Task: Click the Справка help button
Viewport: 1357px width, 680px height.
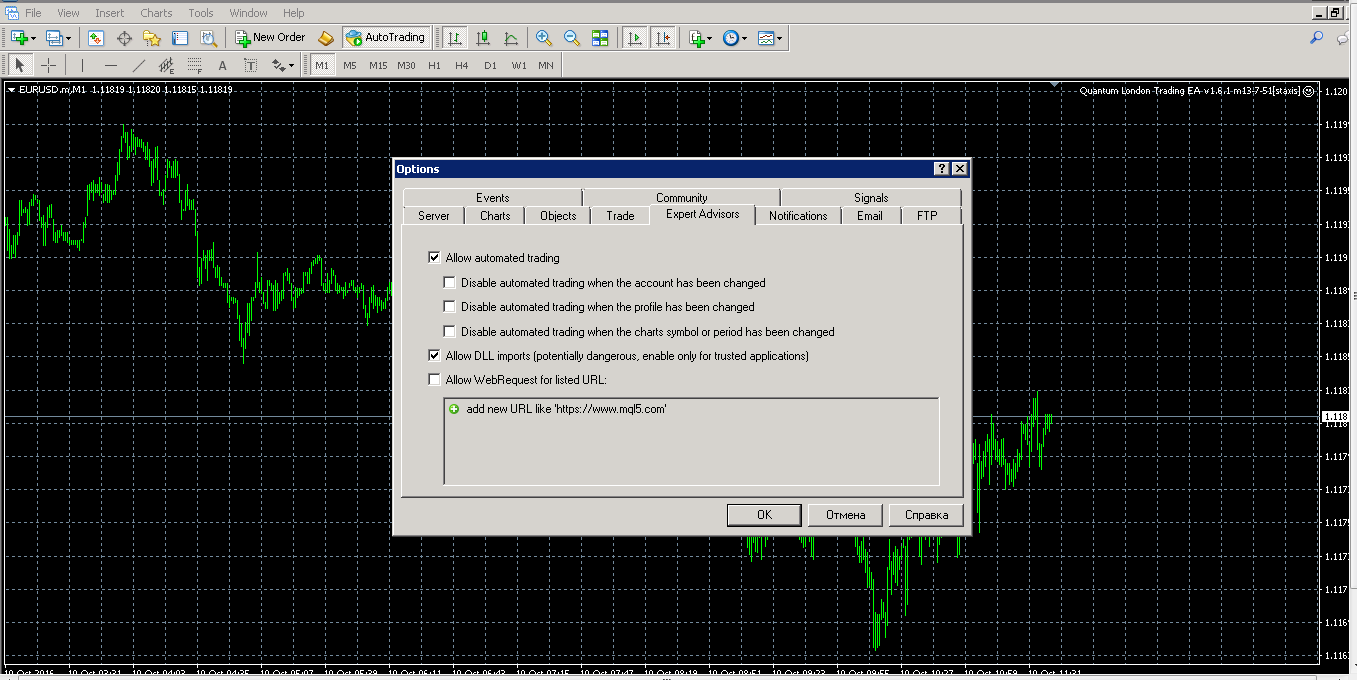Action: pyautogui.click(x=926, y=515)
